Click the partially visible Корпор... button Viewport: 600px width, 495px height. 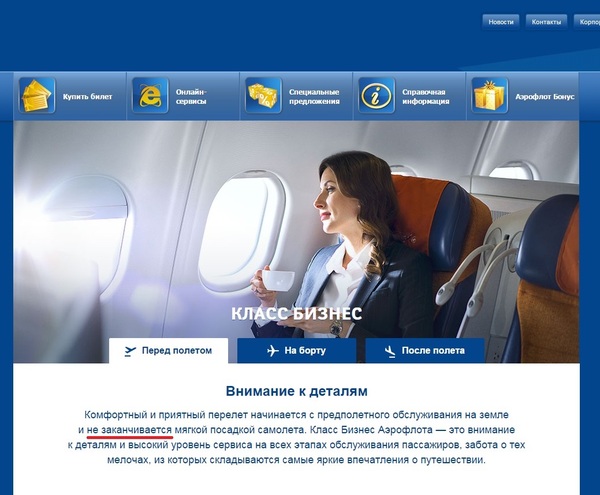(x=587, y=22)
